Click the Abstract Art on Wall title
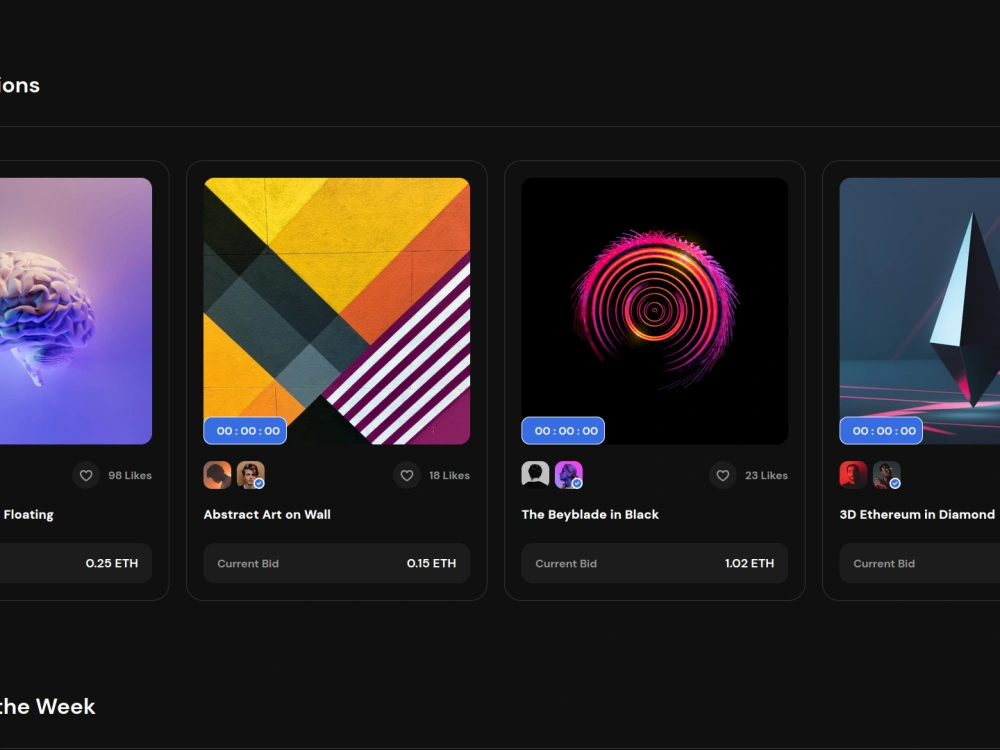The width and height of the screenshot is (1000, 750). [267, 515]
